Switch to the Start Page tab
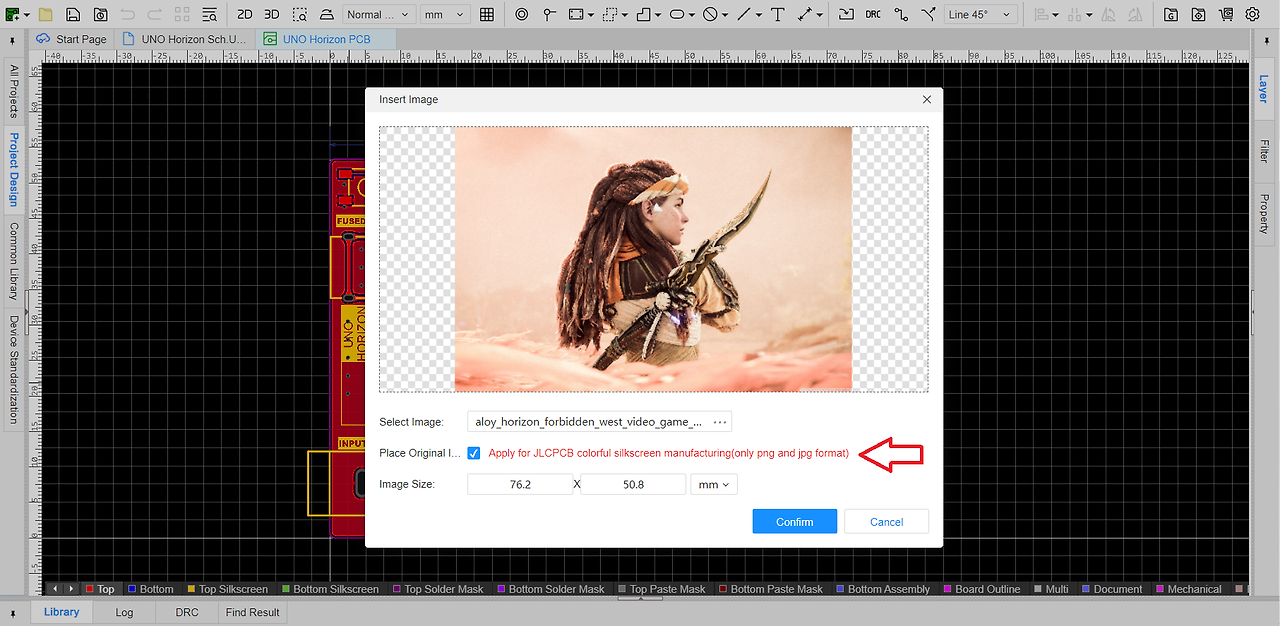Image resolution: width=1280 pixels, height=626 pixels. pyautogui.click(x=71, y=39)
